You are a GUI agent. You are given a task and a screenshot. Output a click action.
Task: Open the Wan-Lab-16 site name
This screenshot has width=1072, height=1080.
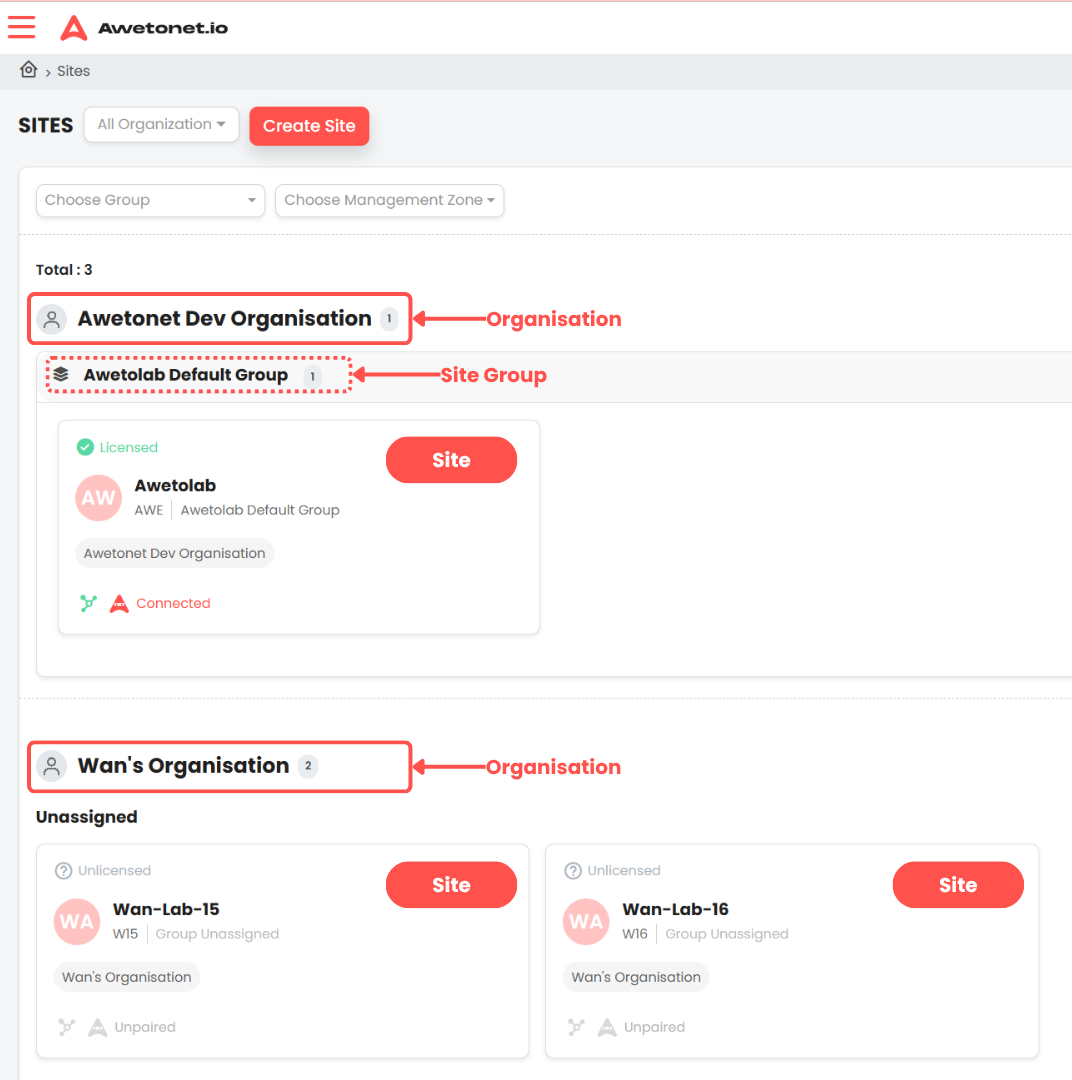pos(675,909)
